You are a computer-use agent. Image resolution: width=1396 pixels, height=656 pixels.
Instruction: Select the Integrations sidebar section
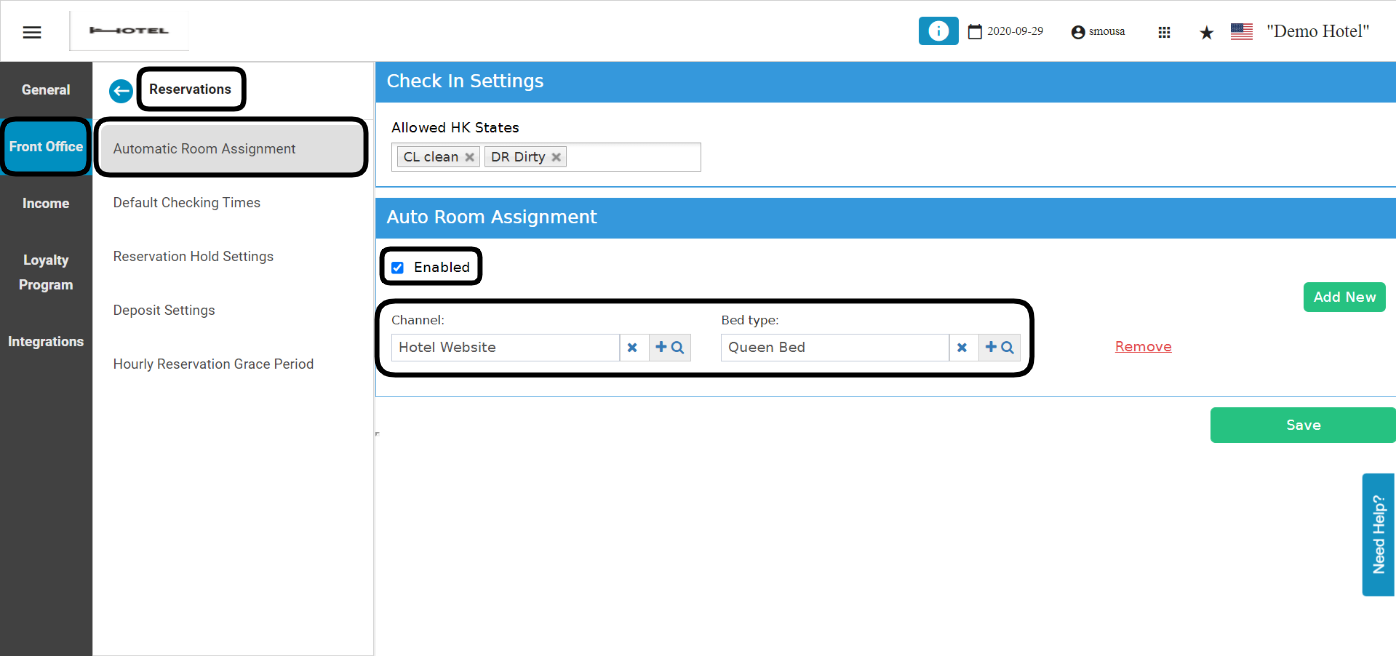pos(46,341)
